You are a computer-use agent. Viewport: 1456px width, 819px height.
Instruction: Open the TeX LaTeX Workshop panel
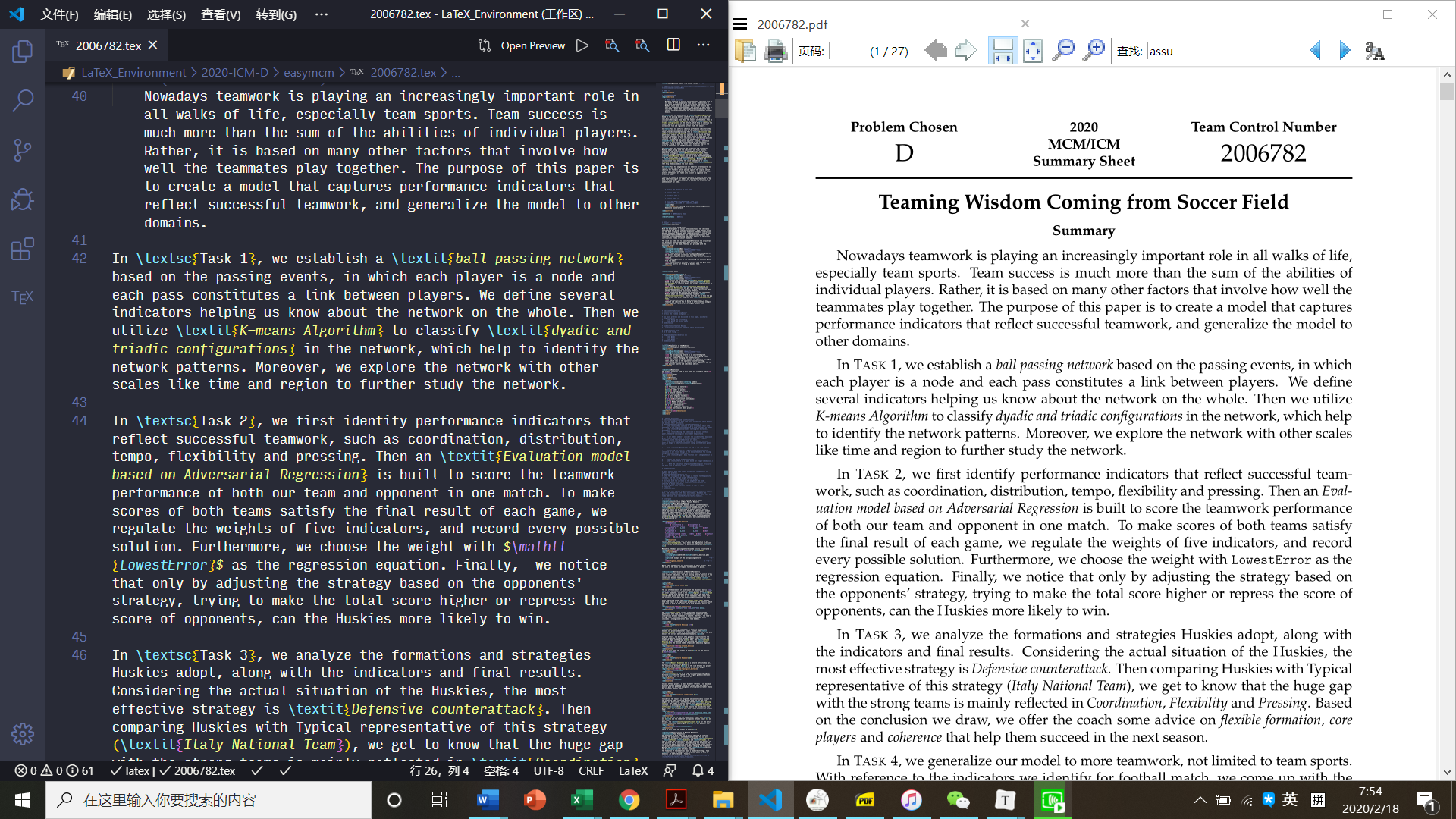[x=23, y=297]
